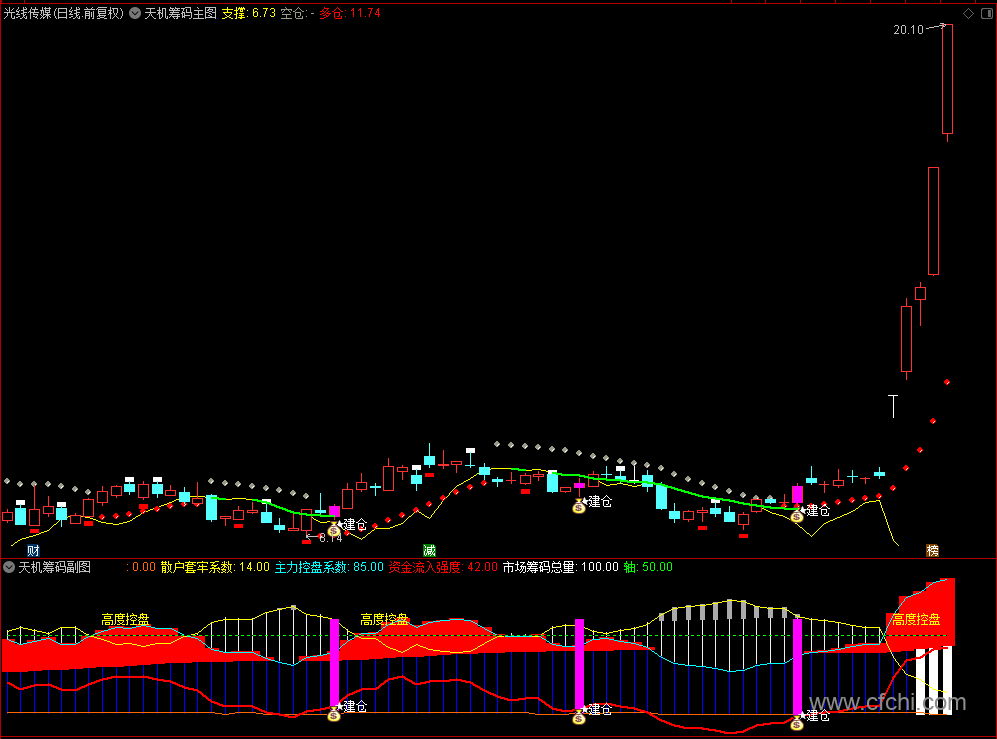Click the diamond icon at top right
Viewport: 997px width, 739px height.
point(968,13)
